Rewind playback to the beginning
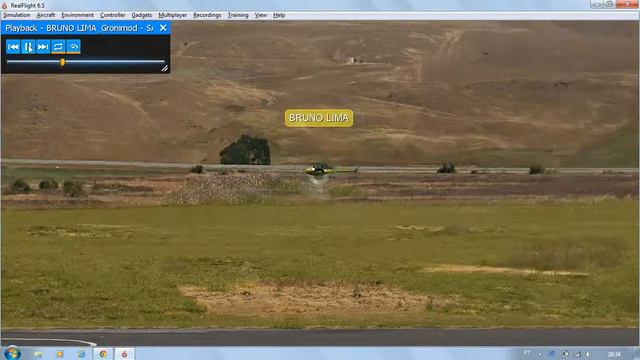640x360 pixels. (x=13, y=47)
